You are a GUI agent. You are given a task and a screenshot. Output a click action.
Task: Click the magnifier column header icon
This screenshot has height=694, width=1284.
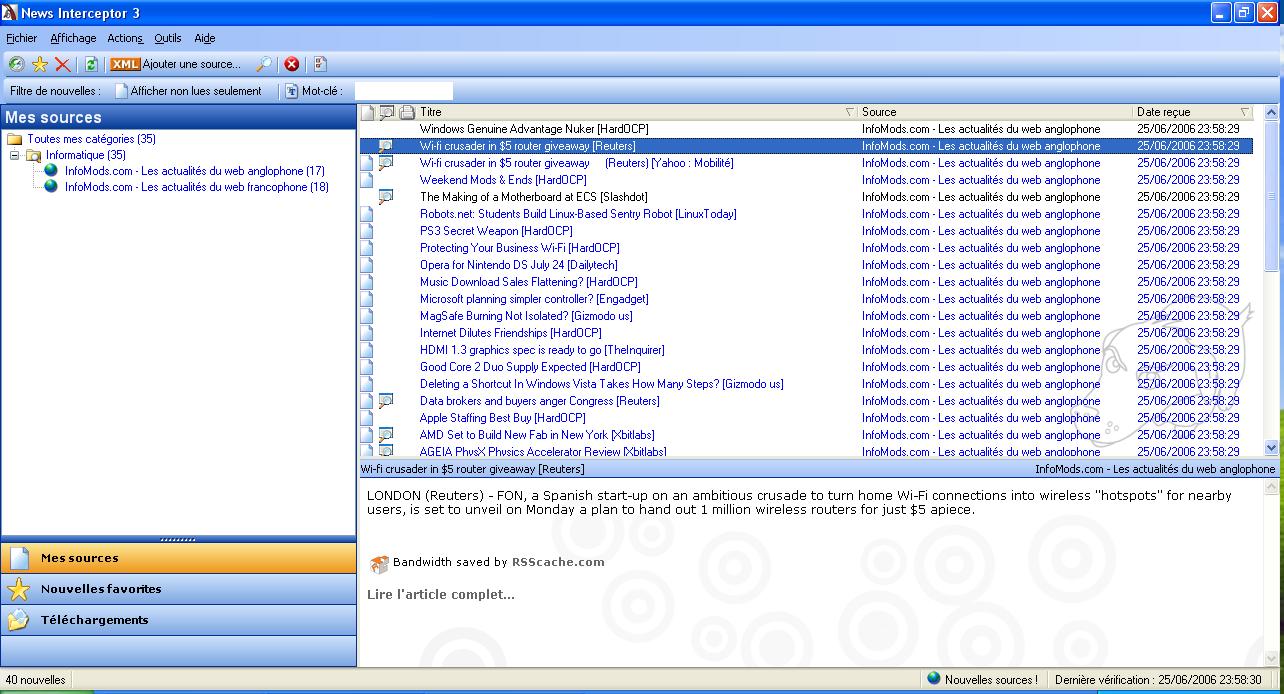(387, 112)
